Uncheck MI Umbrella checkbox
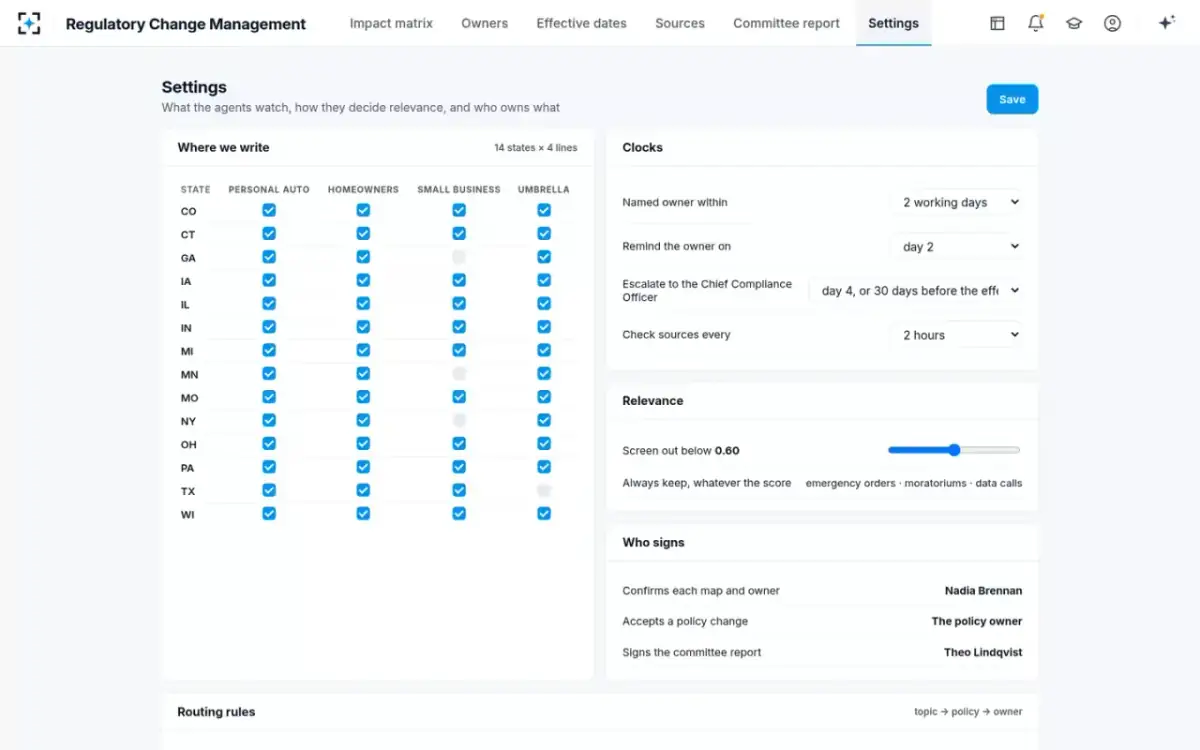Image resolution: width=1200 pixels, height=750 pixels. pos(544,350)
